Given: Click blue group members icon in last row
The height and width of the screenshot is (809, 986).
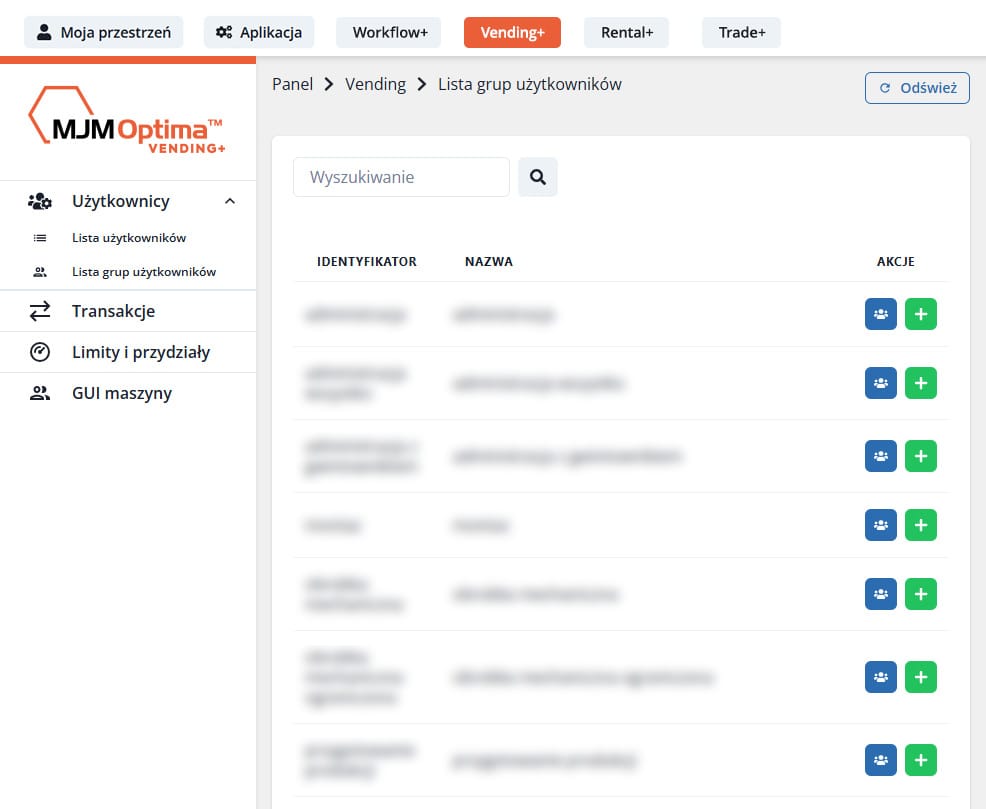Looking at the screenshot, I should [881, 760].
